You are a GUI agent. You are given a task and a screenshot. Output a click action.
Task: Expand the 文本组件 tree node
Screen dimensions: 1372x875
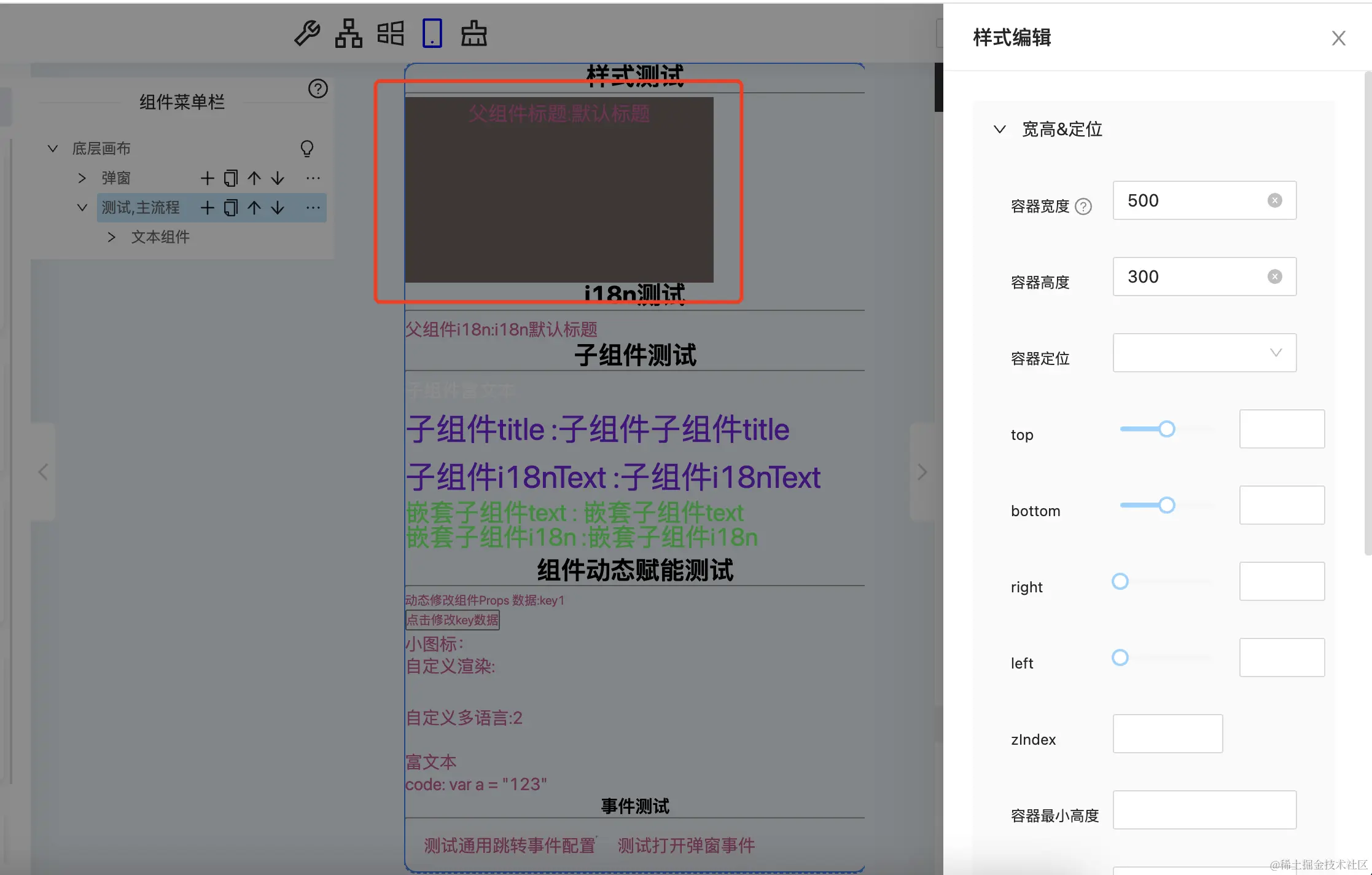click(111, 237)
